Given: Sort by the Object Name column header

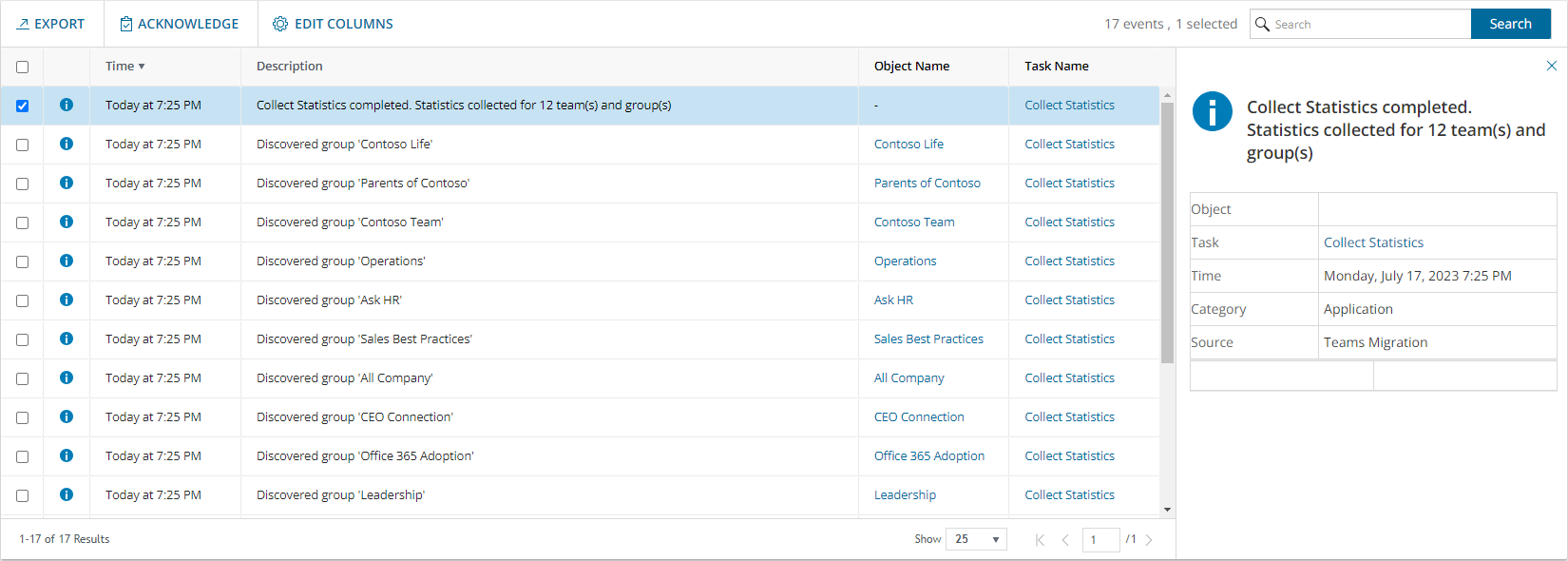Looking at the screenshot, I should pos(911,66).
